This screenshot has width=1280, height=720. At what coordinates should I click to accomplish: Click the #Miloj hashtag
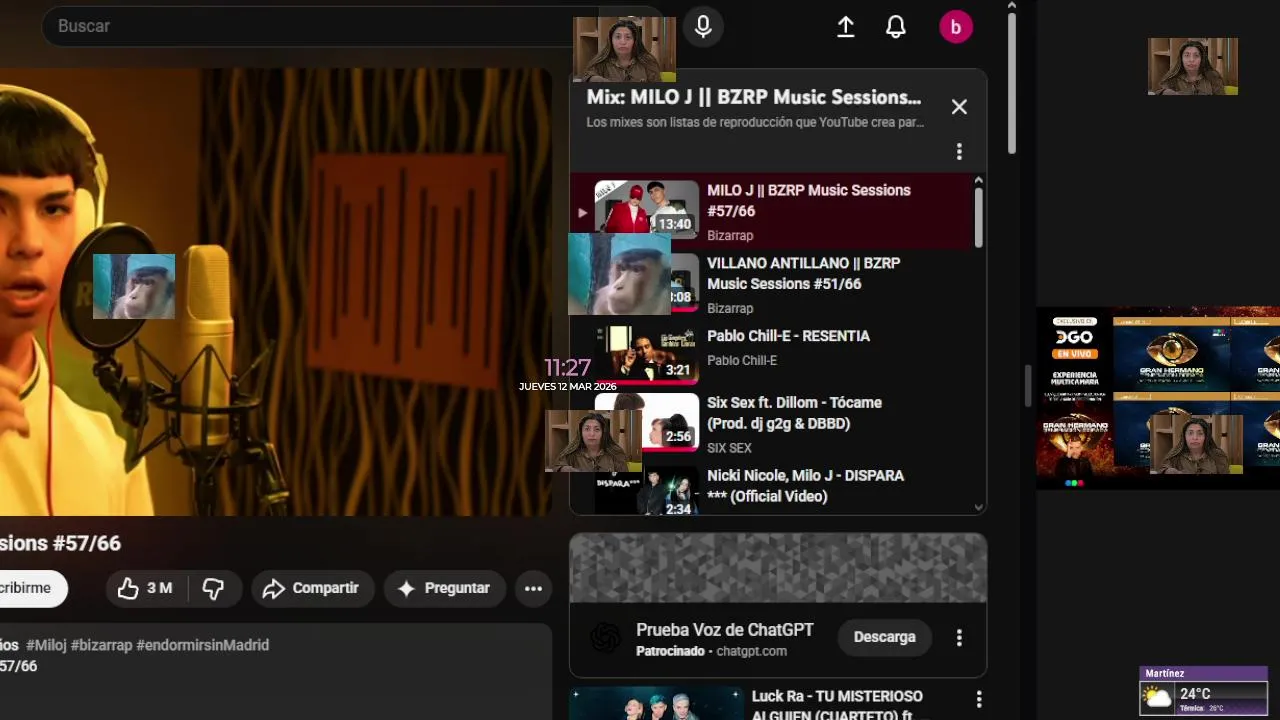click(x=46, y=645)
